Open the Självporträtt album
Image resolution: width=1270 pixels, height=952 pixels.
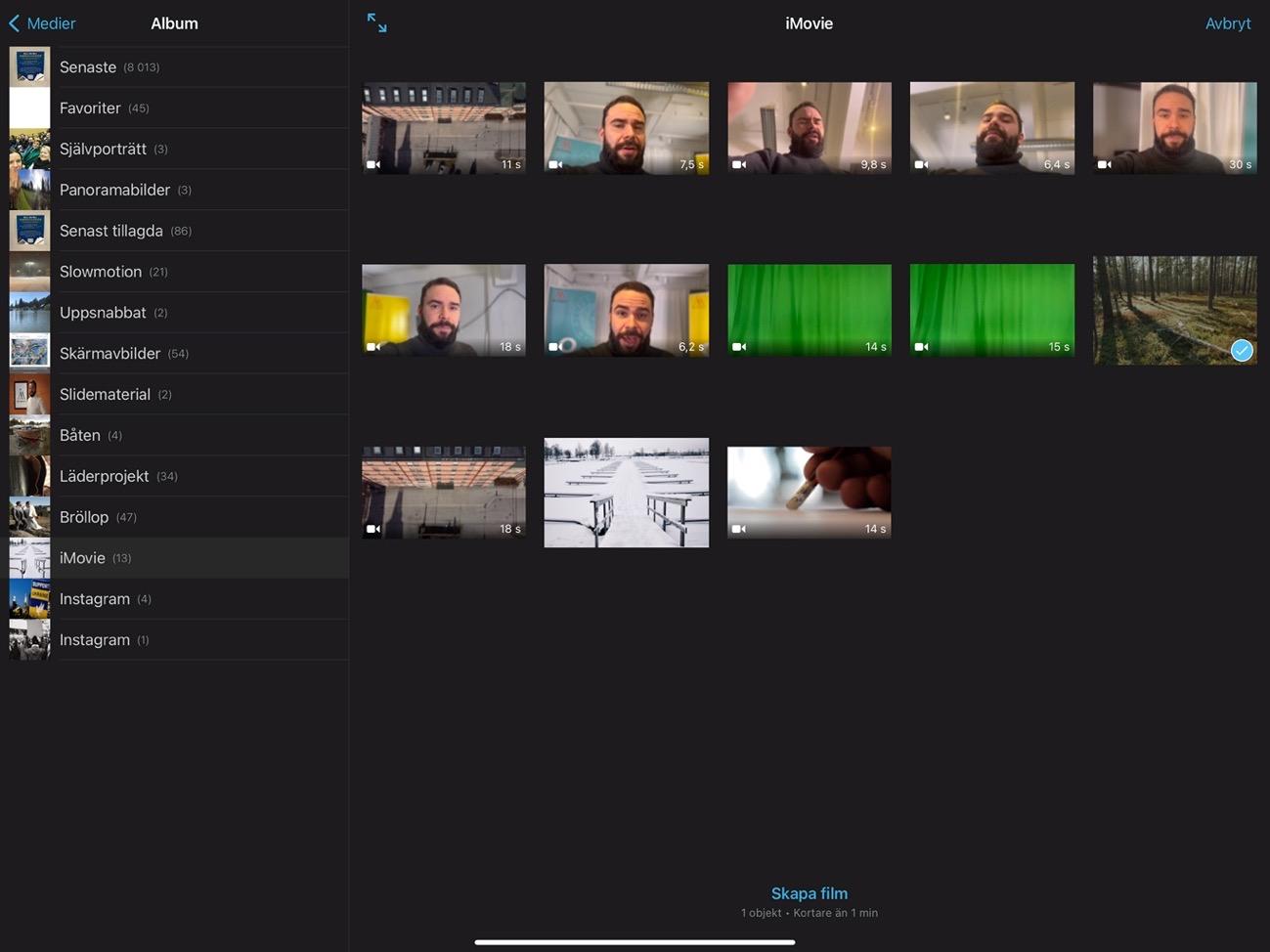pos(174,150)
